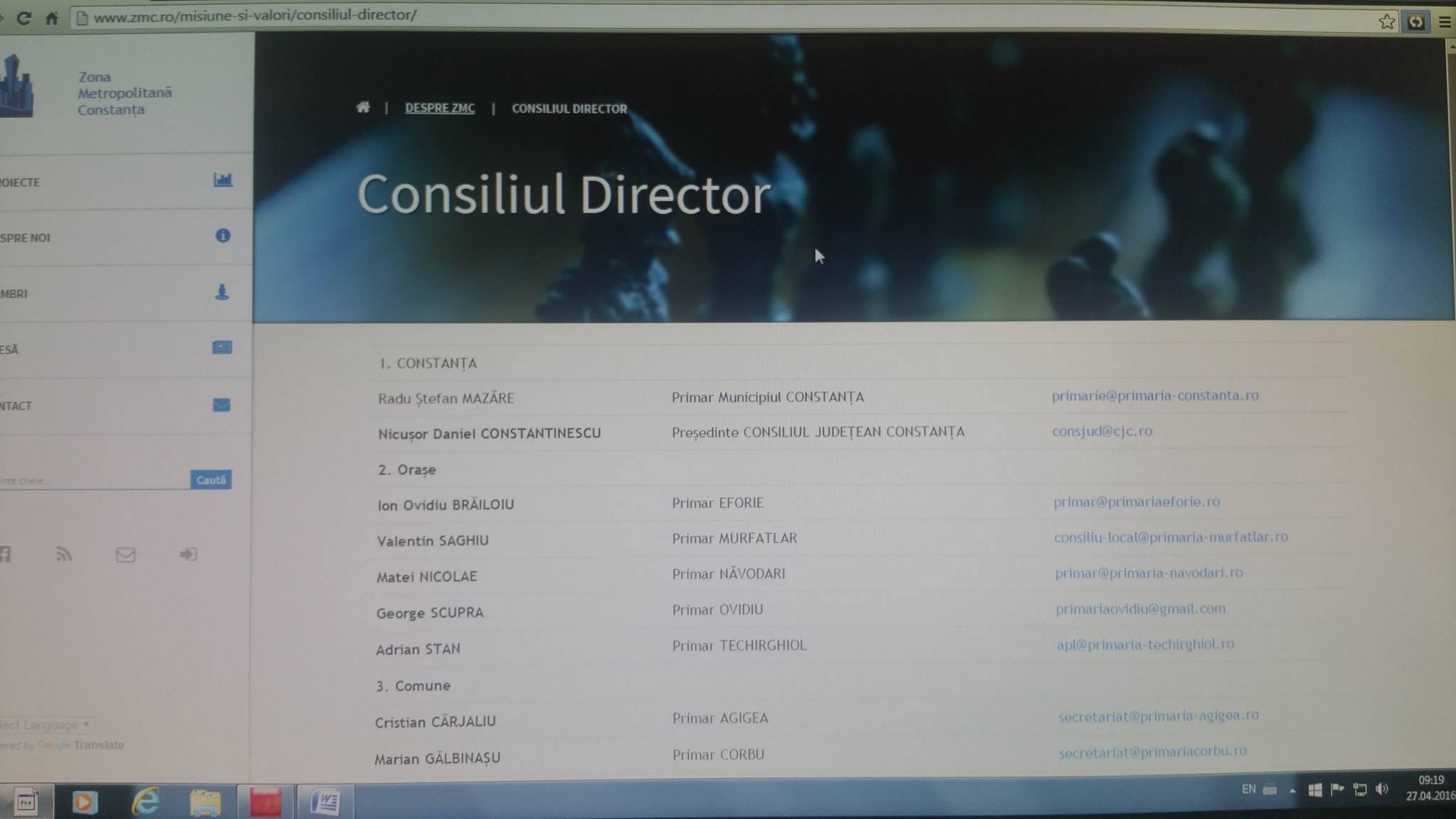Email consjud@cjc.ro link

pyautogui.click(x=1102, y=431)
